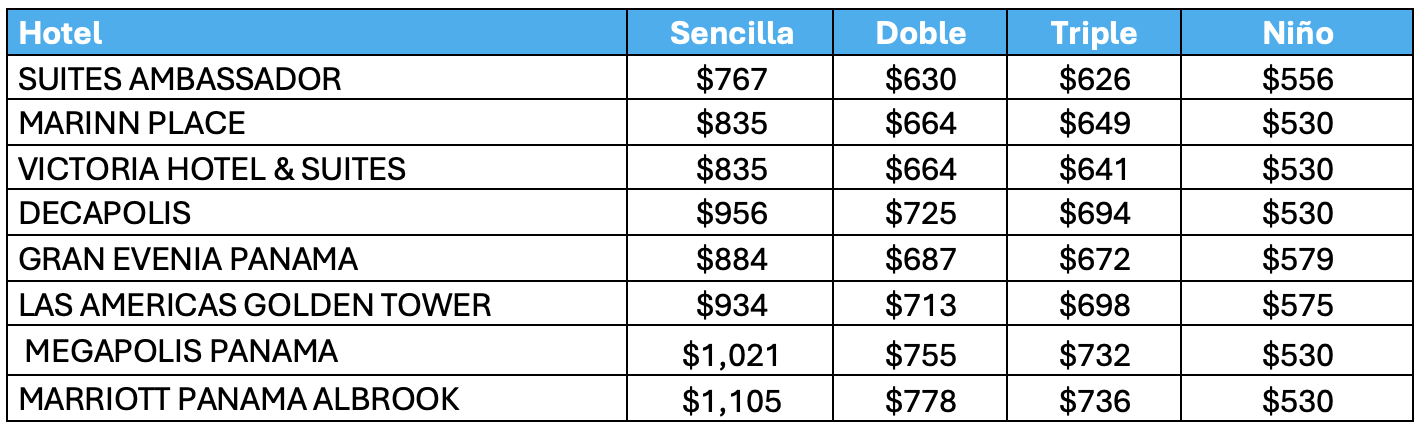Screen dimensions: 1424x432
Task: Select the $1,021 Megapolis Sencilla price
Action: (732, 354)
